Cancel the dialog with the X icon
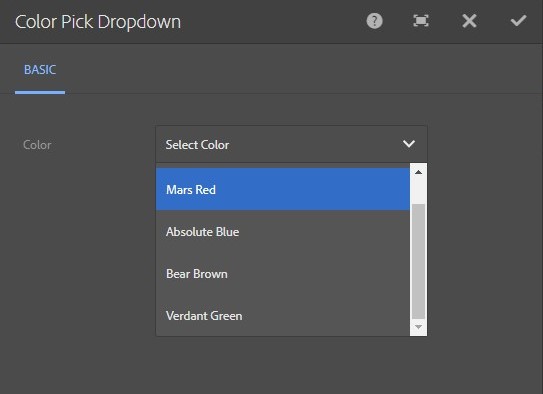Image resolution: width=543 pixels, height=394 pixels. (x=469, y=21)
